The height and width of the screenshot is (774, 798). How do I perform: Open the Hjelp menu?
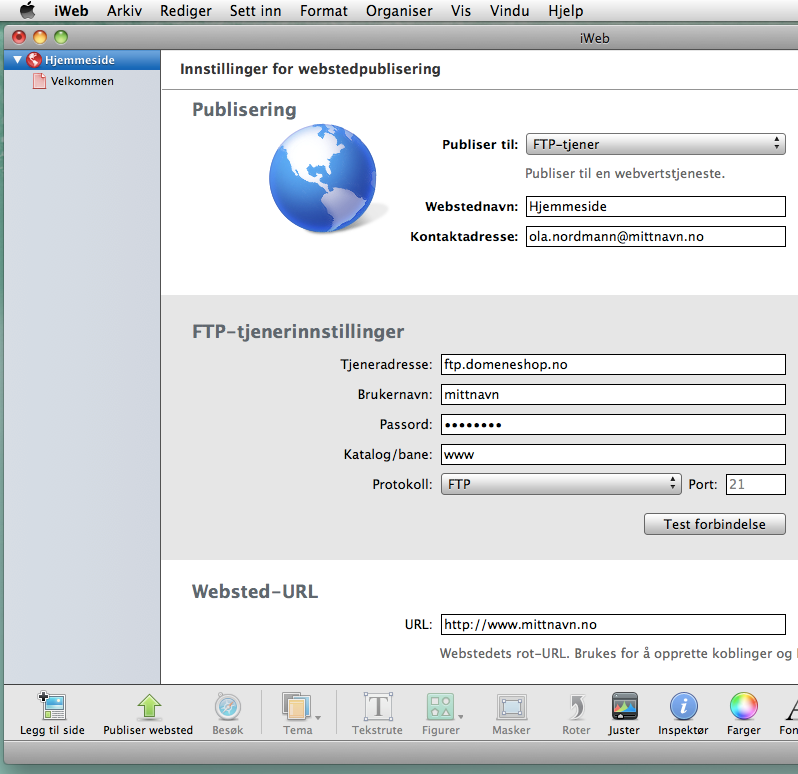pos(565,11)
